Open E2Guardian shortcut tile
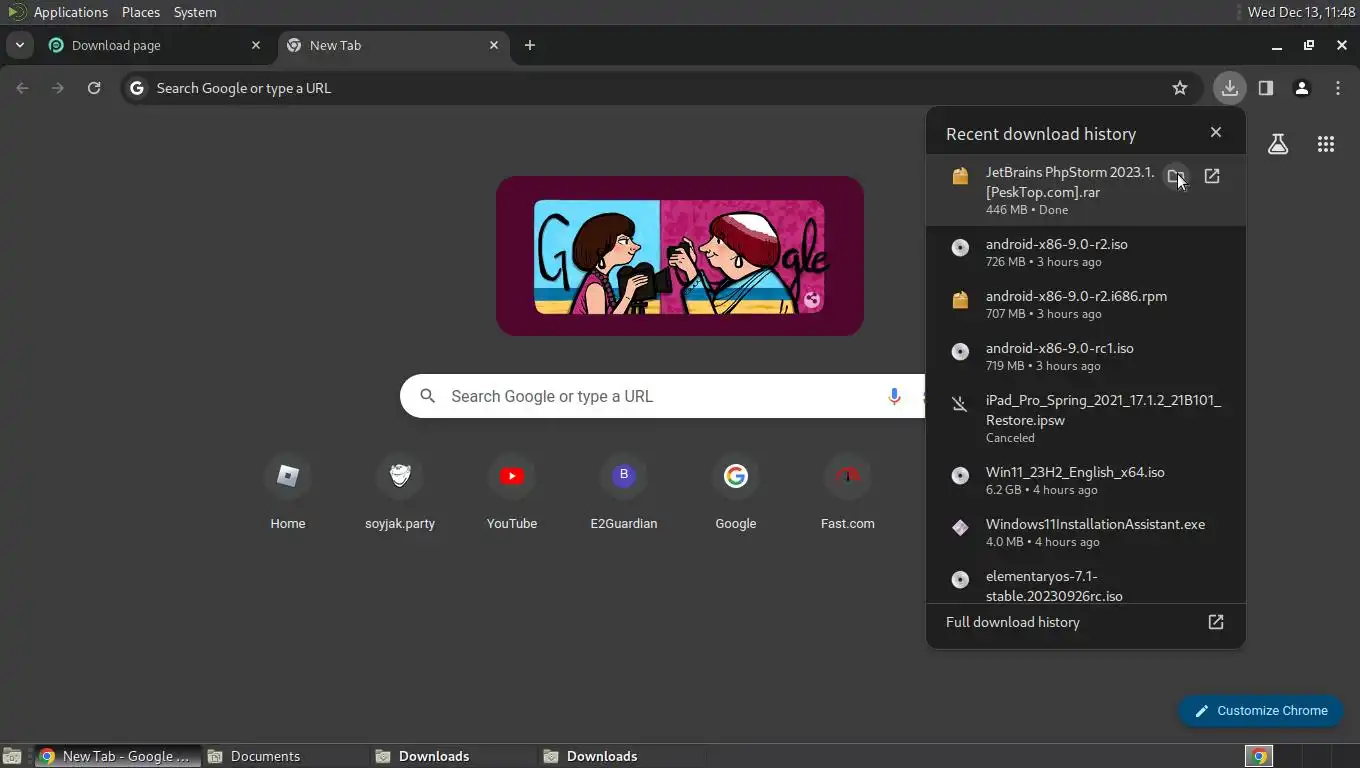This screenshot has height=768, width=1360. tap(624, 491)
